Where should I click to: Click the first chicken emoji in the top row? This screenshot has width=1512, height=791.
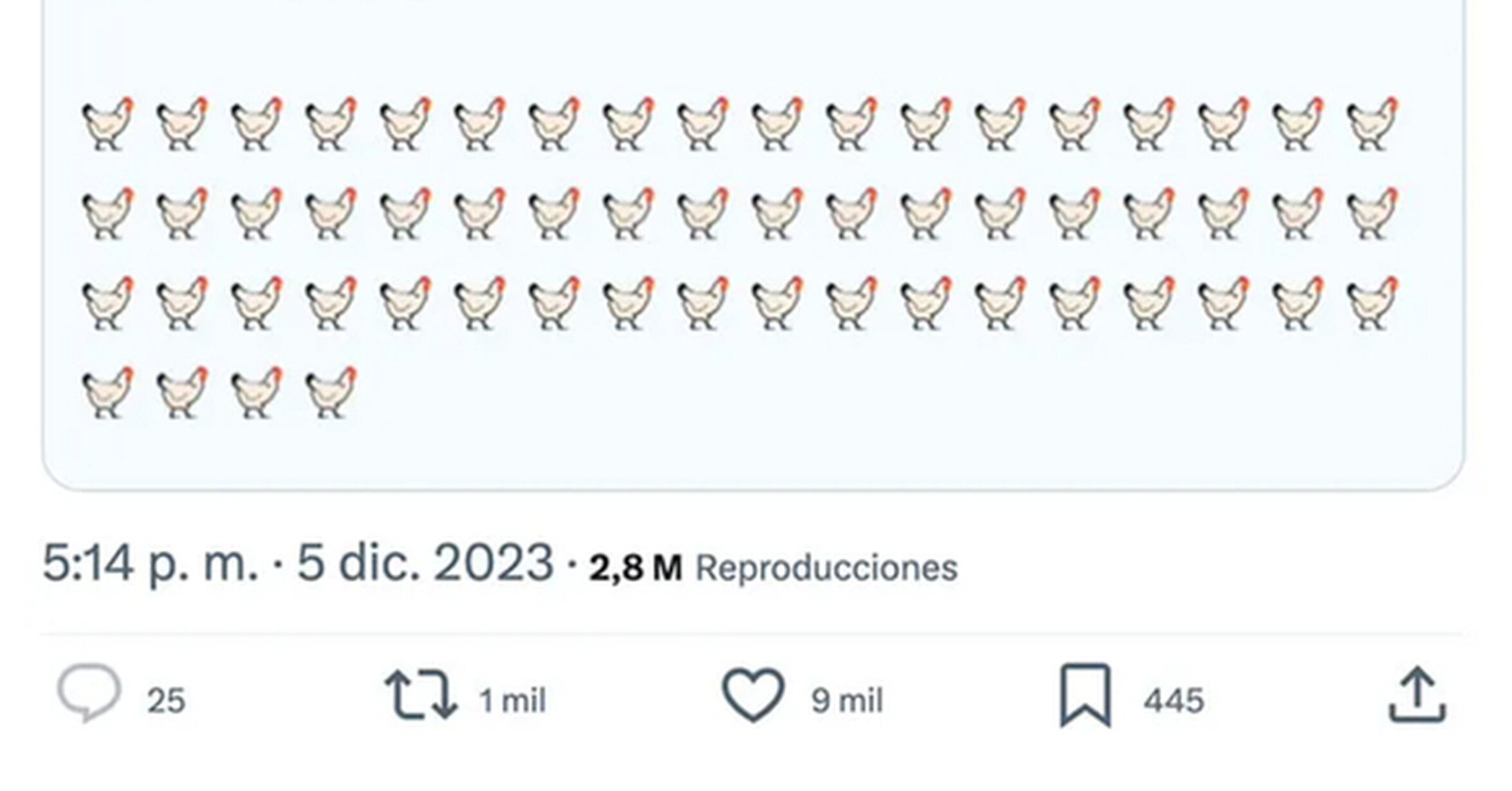point(108,124)
